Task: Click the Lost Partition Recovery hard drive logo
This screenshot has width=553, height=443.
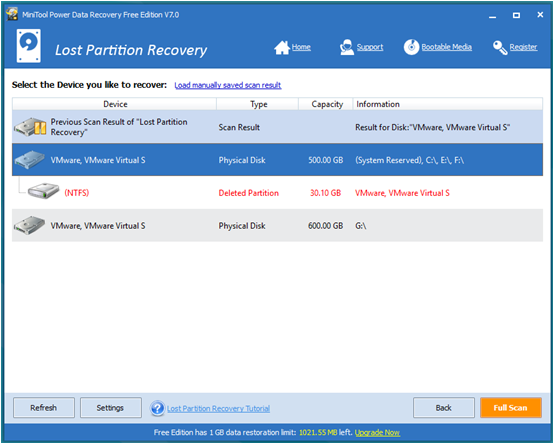Action: click(x=29, y=46)
